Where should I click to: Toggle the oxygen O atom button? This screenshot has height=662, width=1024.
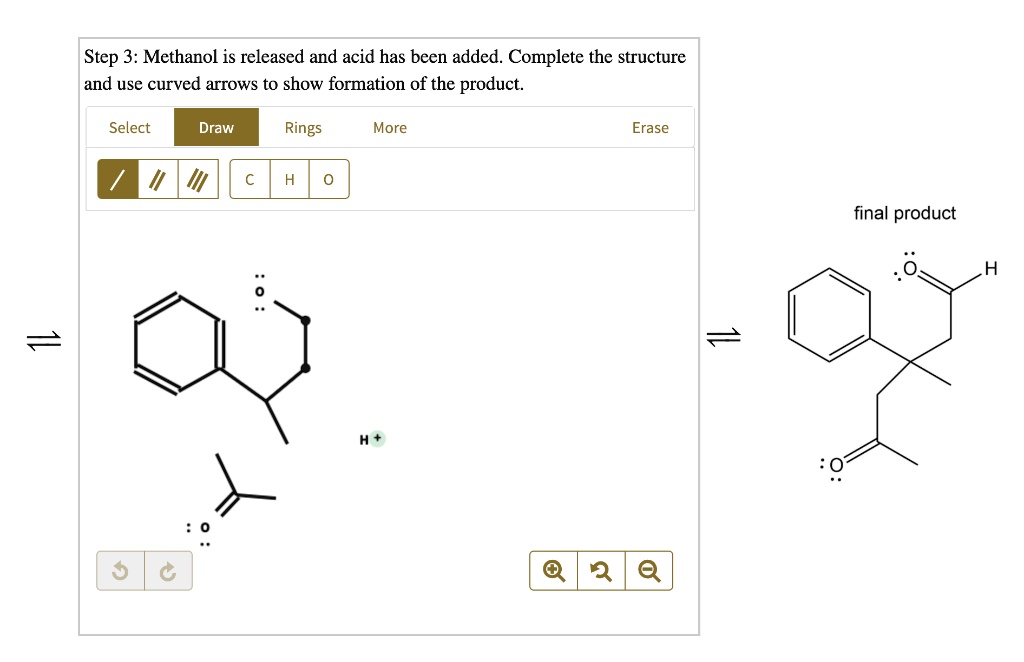[328, 179]
